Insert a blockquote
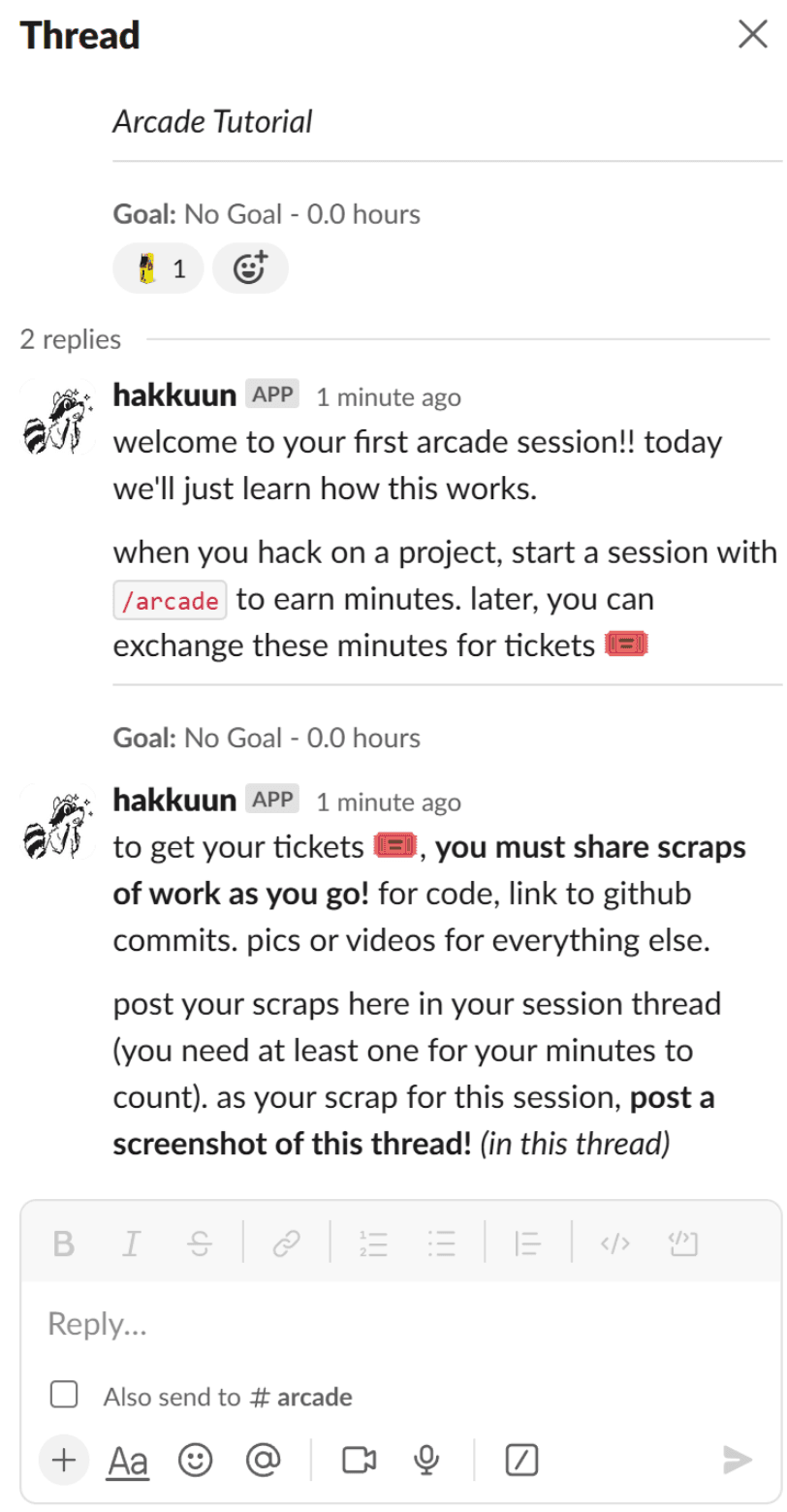This screenshot has height=1512, width=787. tap(528, 1243)
